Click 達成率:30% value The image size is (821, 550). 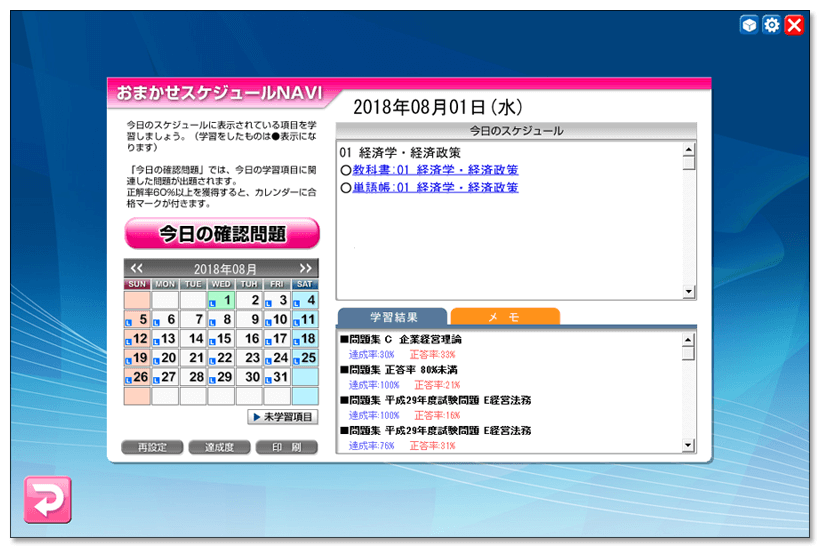click(371, 355)
